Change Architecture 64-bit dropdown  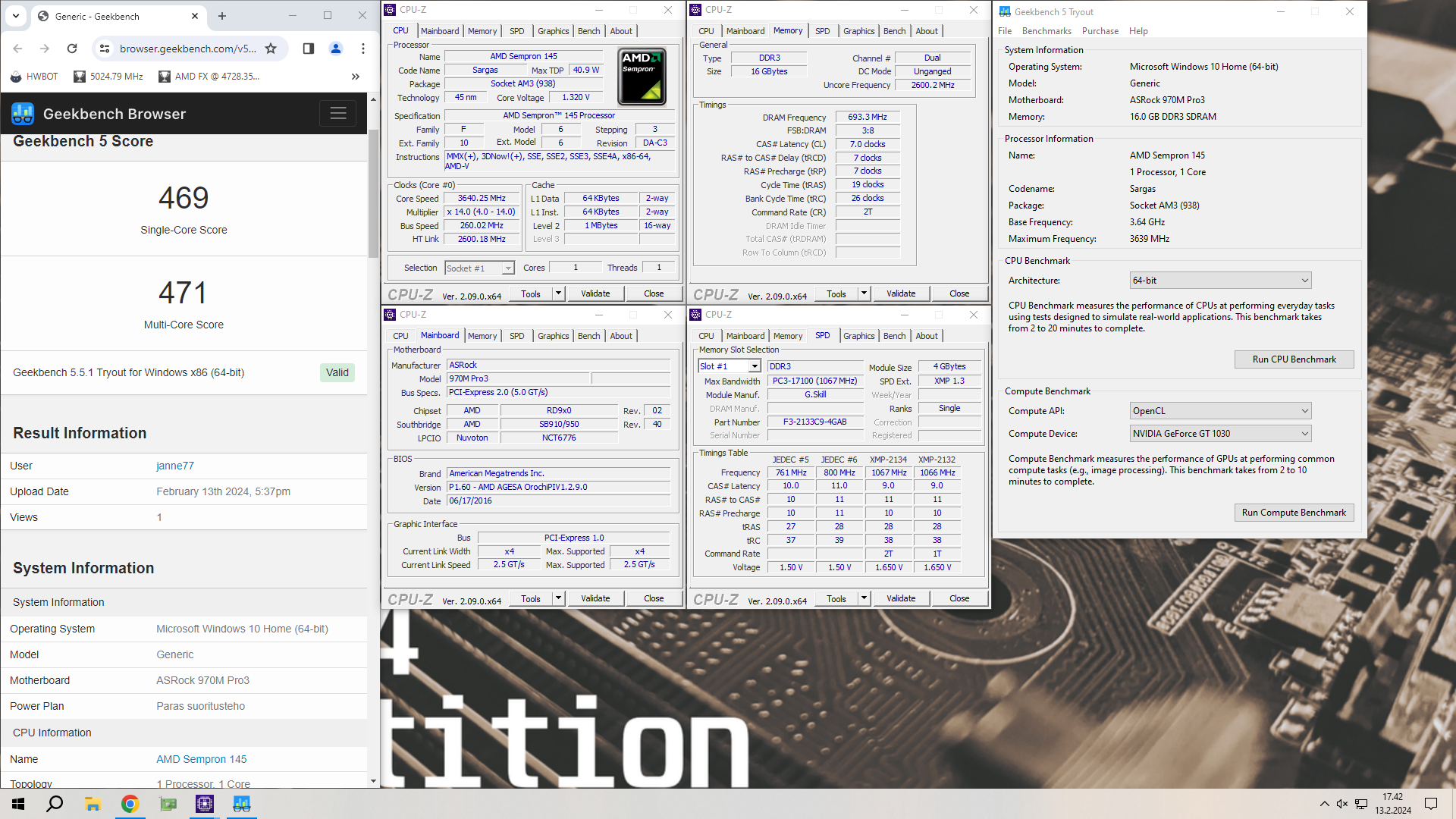(1220, 281)
